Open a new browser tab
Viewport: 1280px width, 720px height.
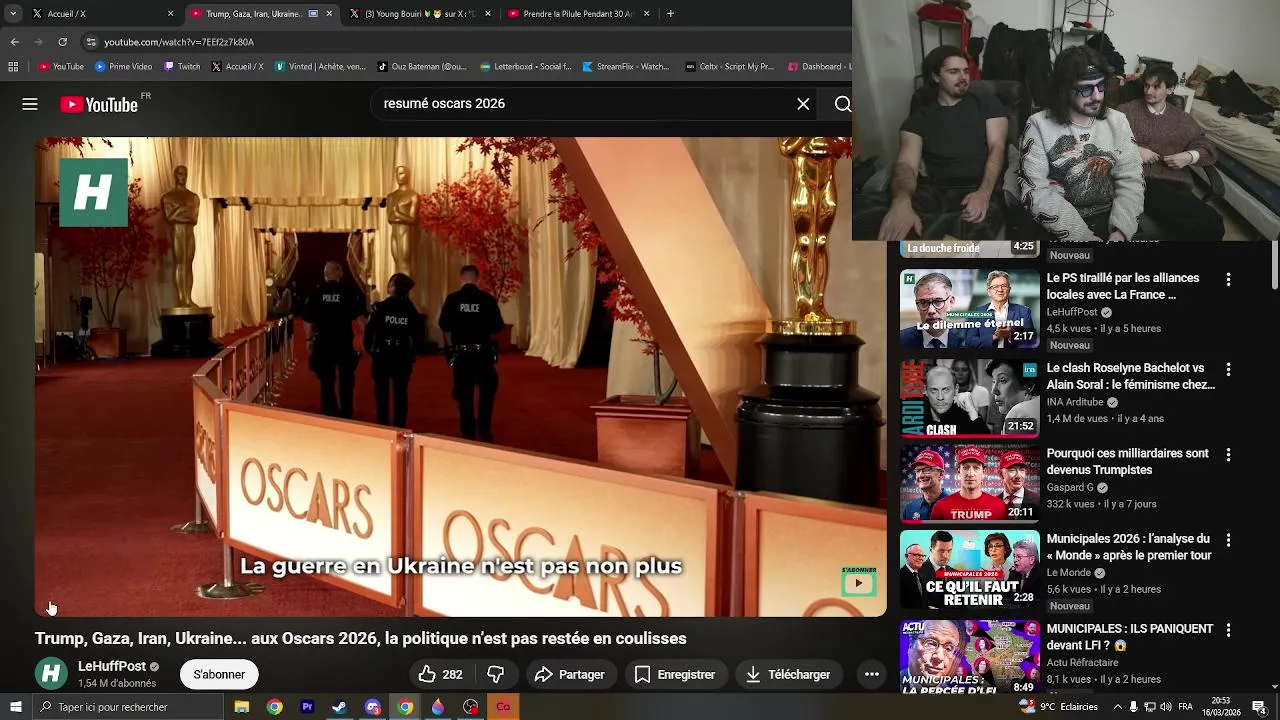pos(670,14)
